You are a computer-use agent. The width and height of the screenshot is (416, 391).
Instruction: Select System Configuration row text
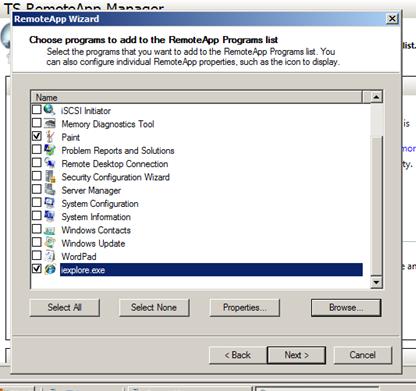click(x=100, y=204)
